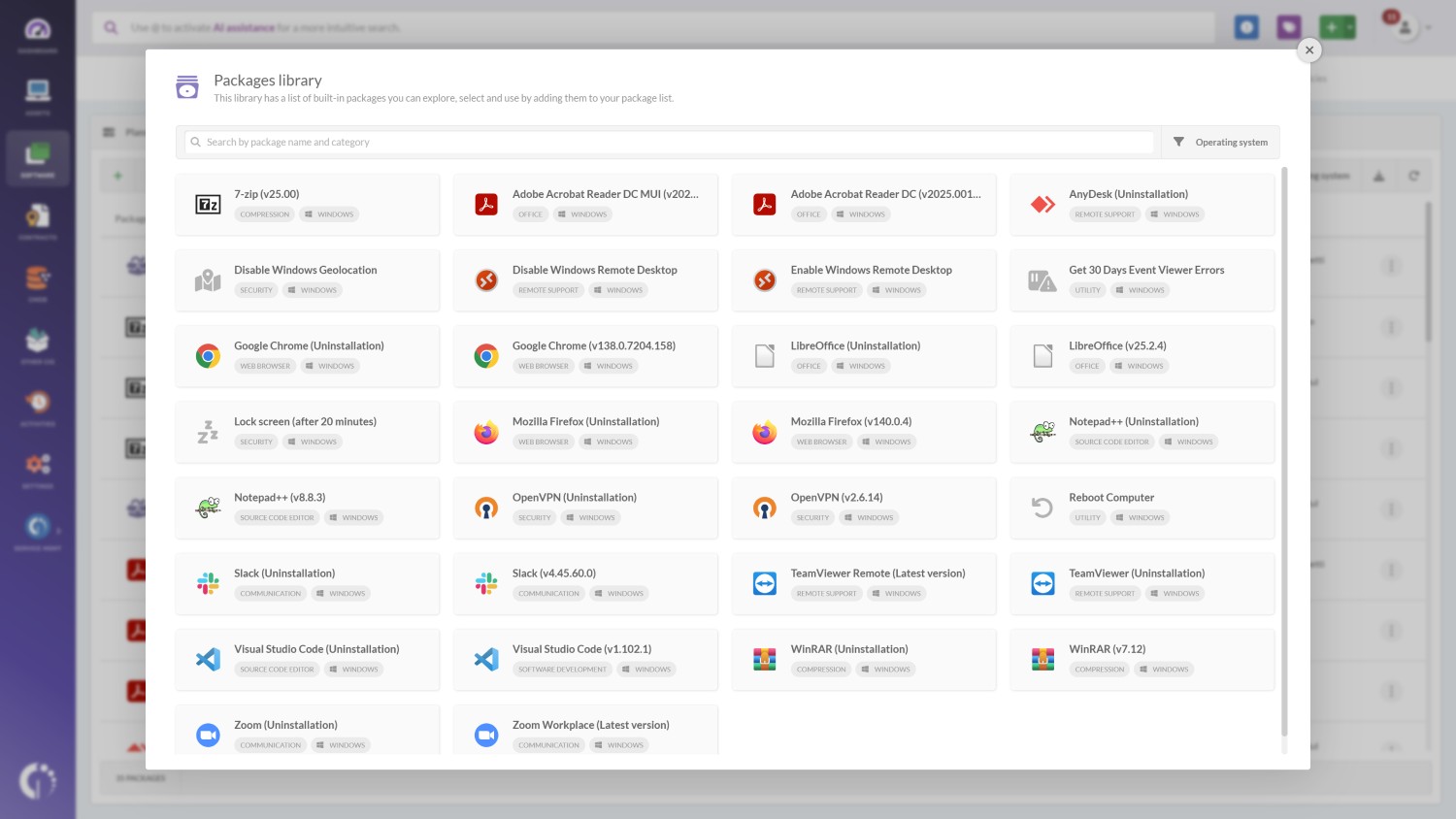The width and height of the screenshot is (1456, 819).
Task: Click UTILITY tag on Reboot Computer card
Action: tap(1088, 517)
